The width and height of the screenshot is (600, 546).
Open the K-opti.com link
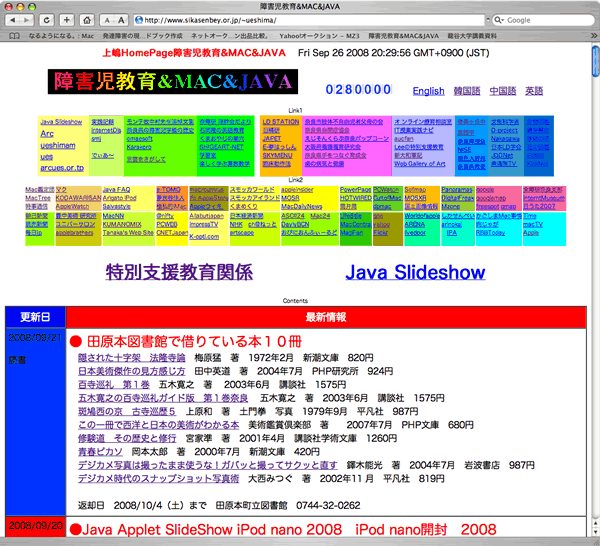pos(204,237)
